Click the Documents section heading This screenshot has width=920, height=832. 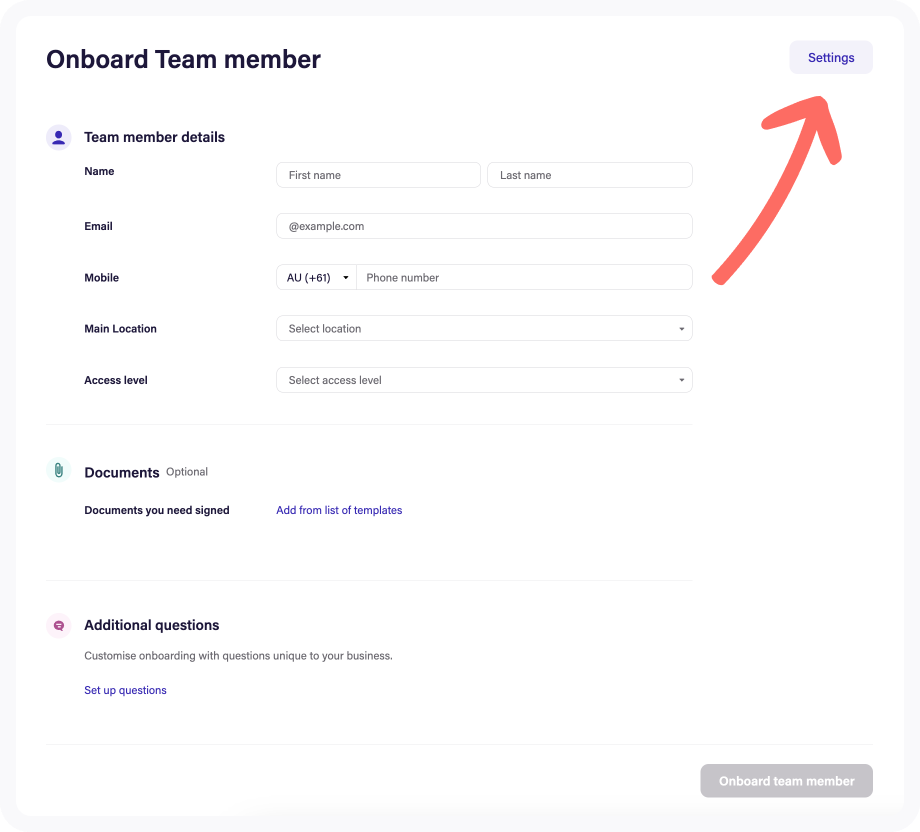point(121,472)
